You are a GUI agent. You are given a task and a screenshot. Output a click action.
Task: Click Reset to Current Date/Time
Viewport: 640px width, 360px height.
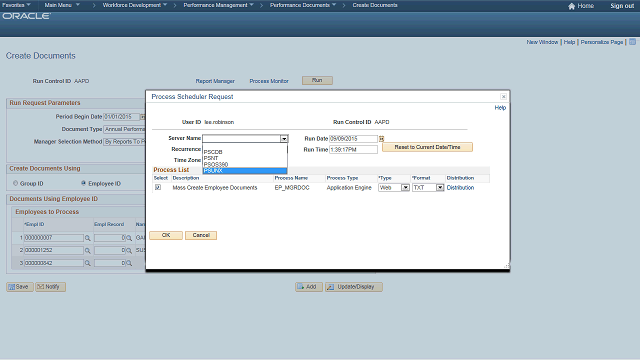click(427, 147)
